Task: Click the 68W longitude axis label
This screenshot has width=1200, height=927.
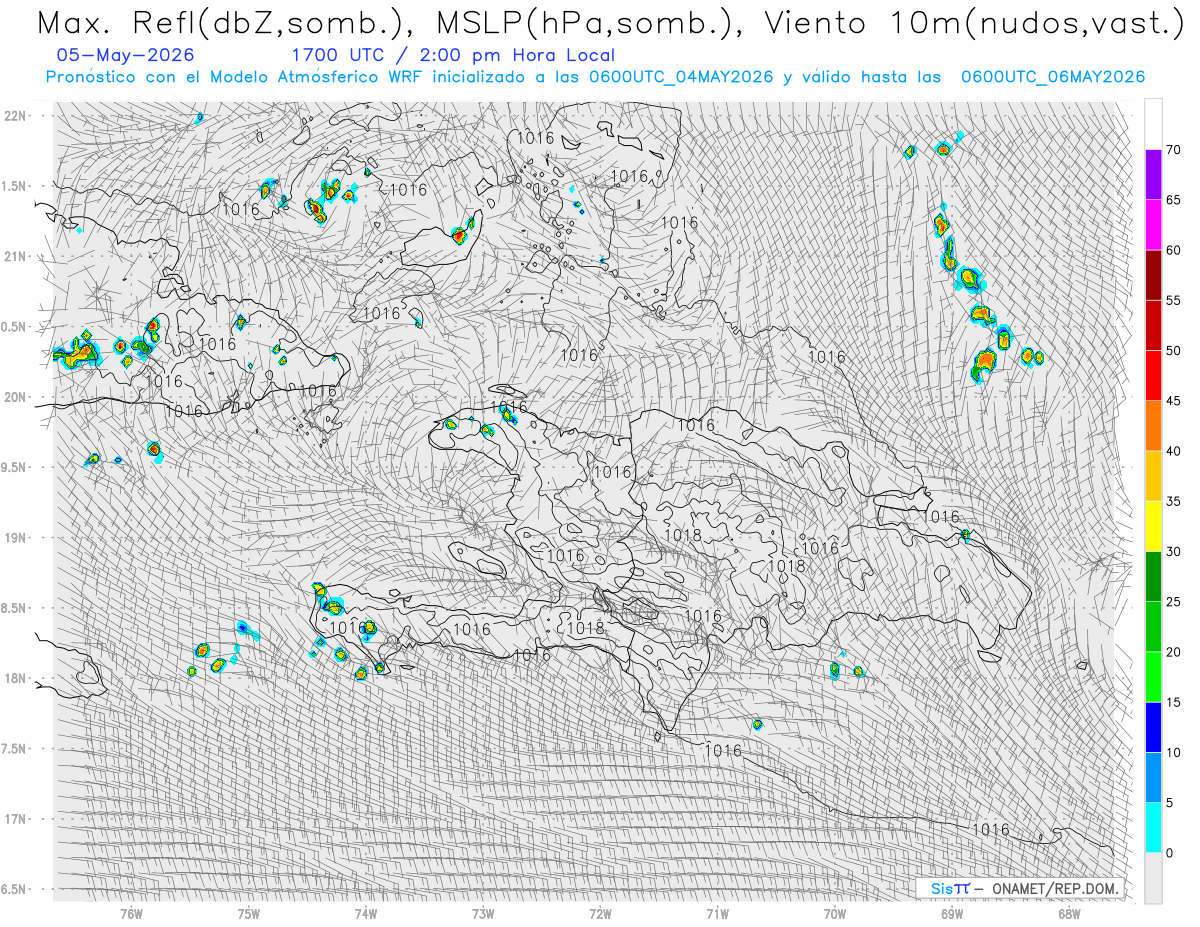Action: tap(1069, 913)
